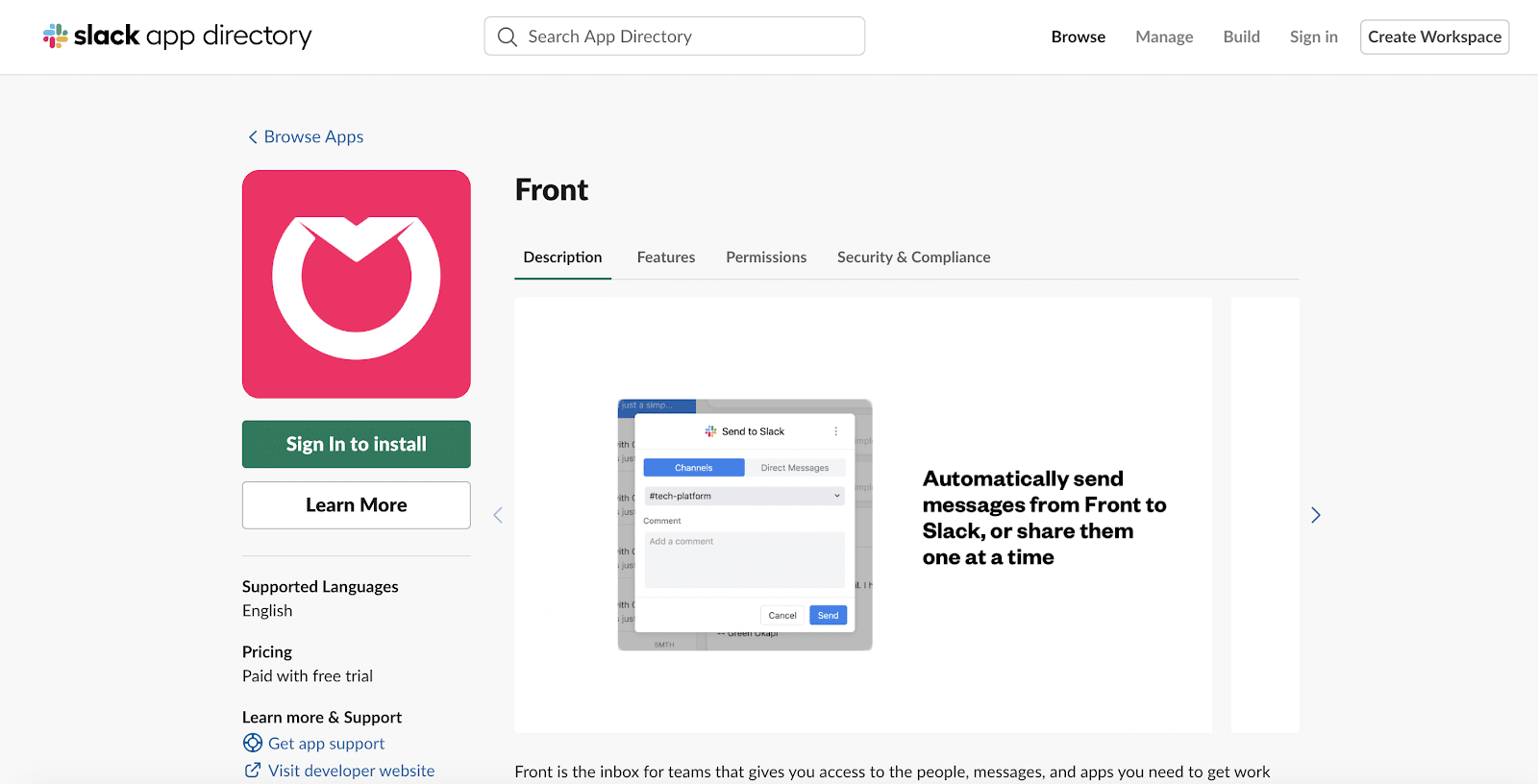
Task: Click the Paid with free trial text
Action: tap(308, 676)
